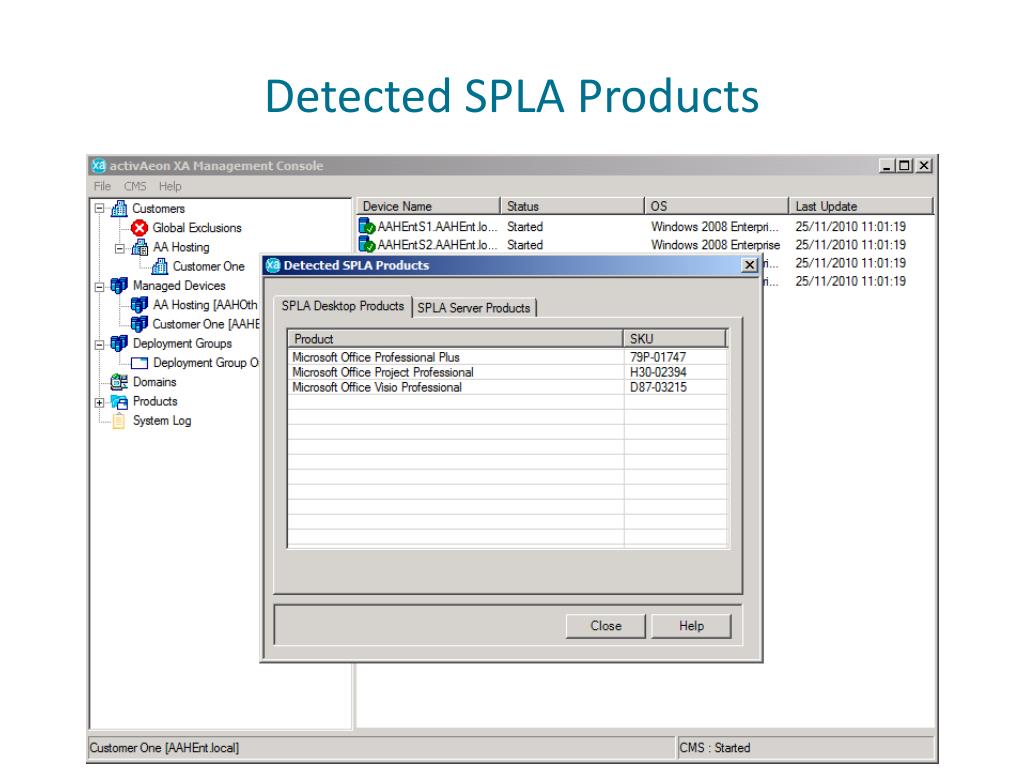Screen dimensions: 1024x768
Task: Click the Deployment Group O window icon
Action: 139,363
